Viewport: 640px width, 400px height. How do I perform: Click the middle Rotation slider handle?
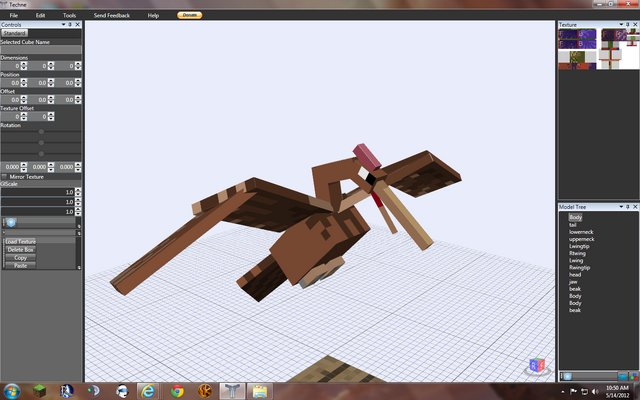pyautogui.click(x=41, y=142)
